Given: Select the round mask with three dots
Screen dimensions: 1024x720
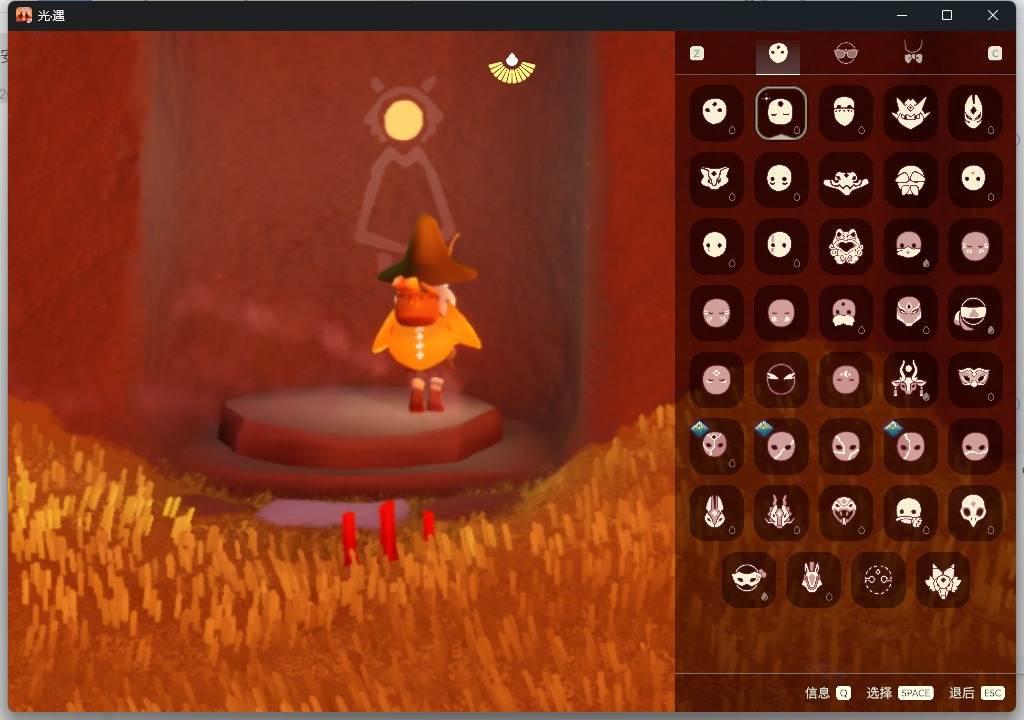Looking at the screenshot, I should (716, 112).
